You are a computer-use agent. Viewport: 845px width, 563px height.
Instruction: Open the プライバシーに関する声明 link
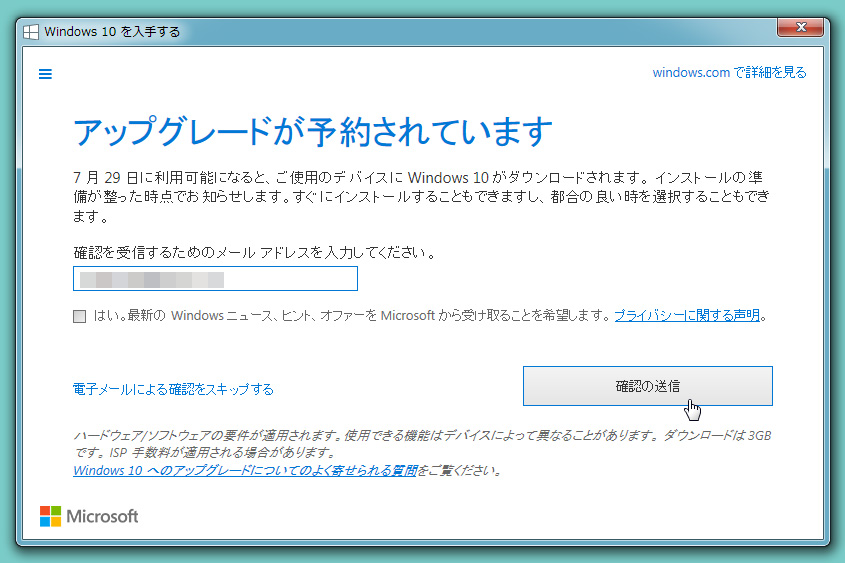(687, 316)
